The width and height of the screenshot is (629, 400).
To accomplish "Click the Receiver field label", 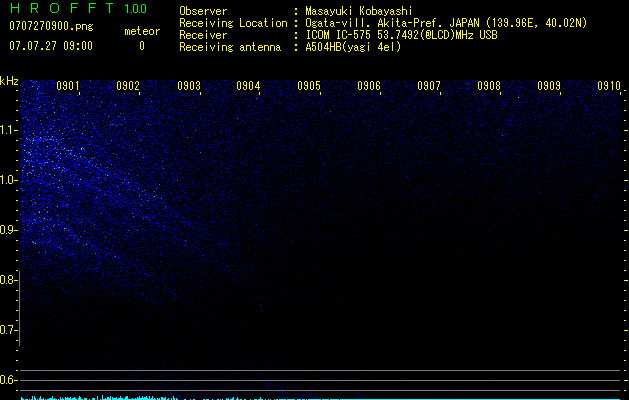I will point(203,35).
